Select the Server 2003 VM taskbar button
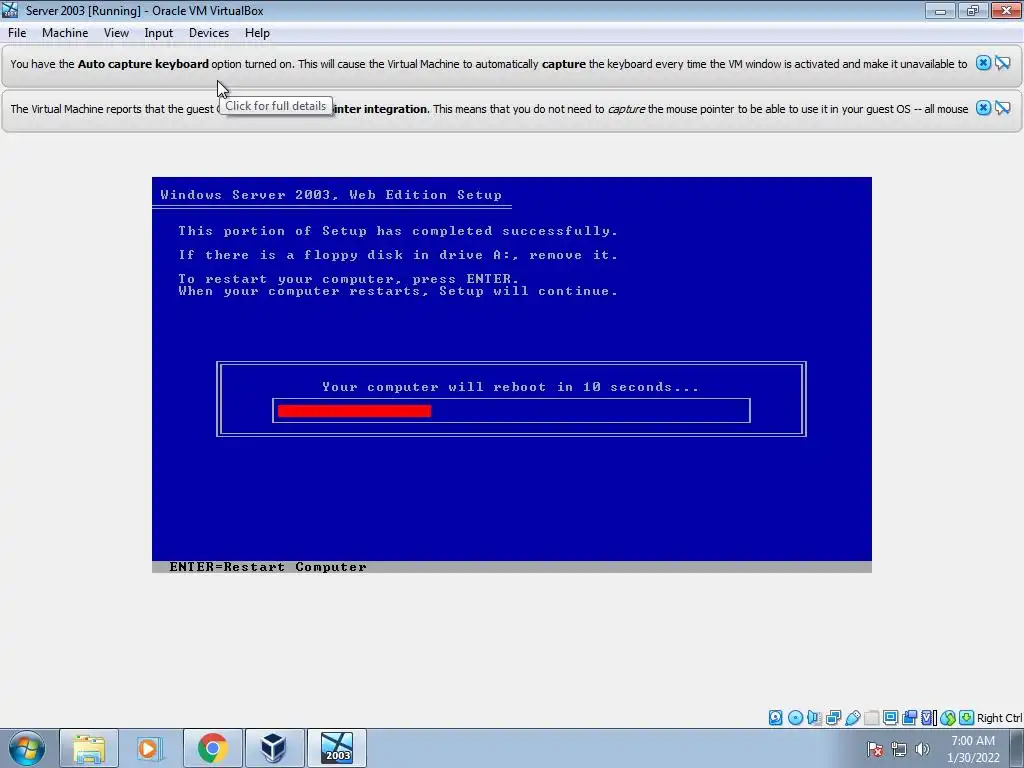The image size is (1024, 768). 337,748
